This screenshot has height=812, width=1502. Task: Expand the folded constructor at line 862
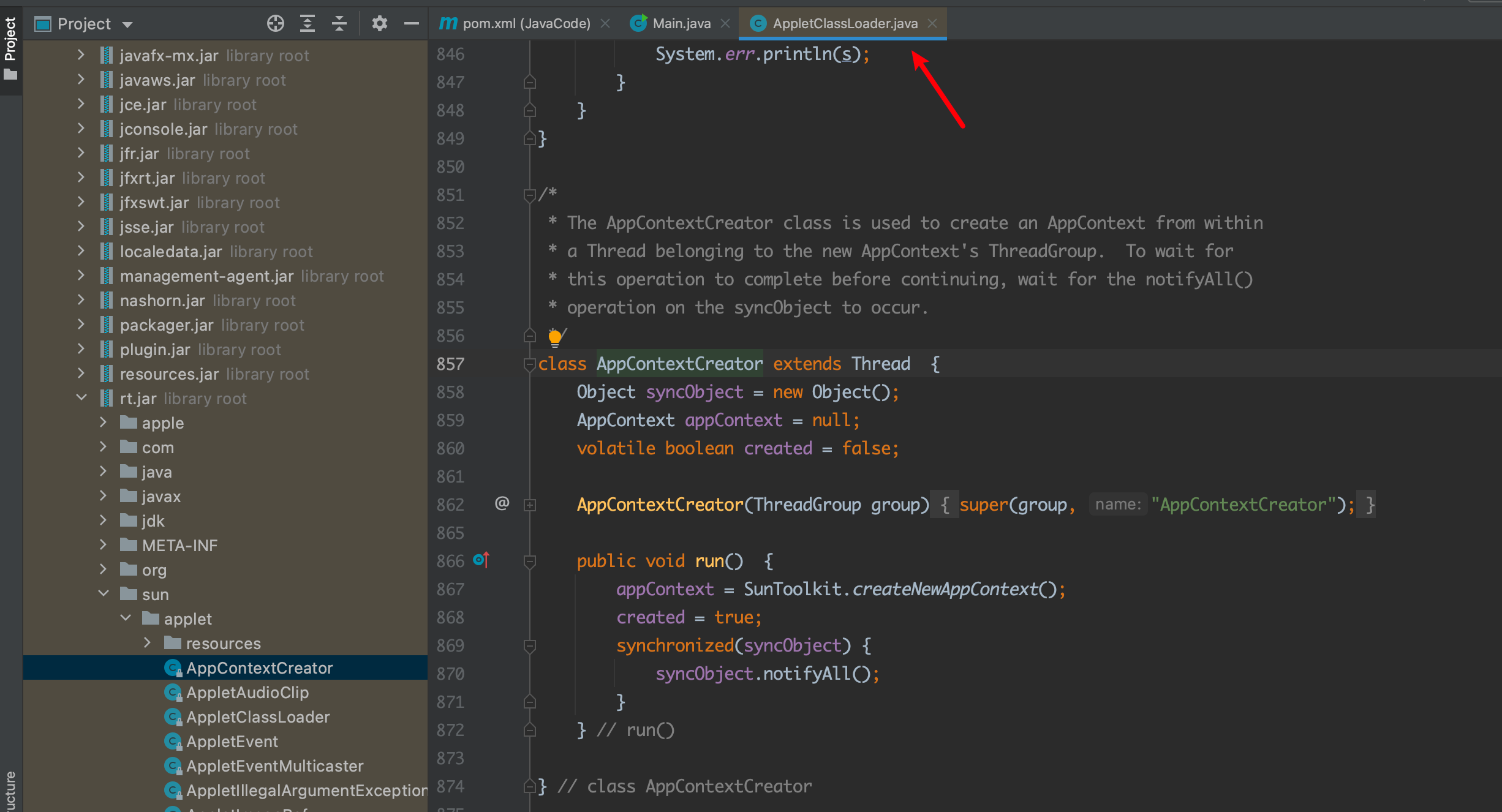[x=530, y=505]
